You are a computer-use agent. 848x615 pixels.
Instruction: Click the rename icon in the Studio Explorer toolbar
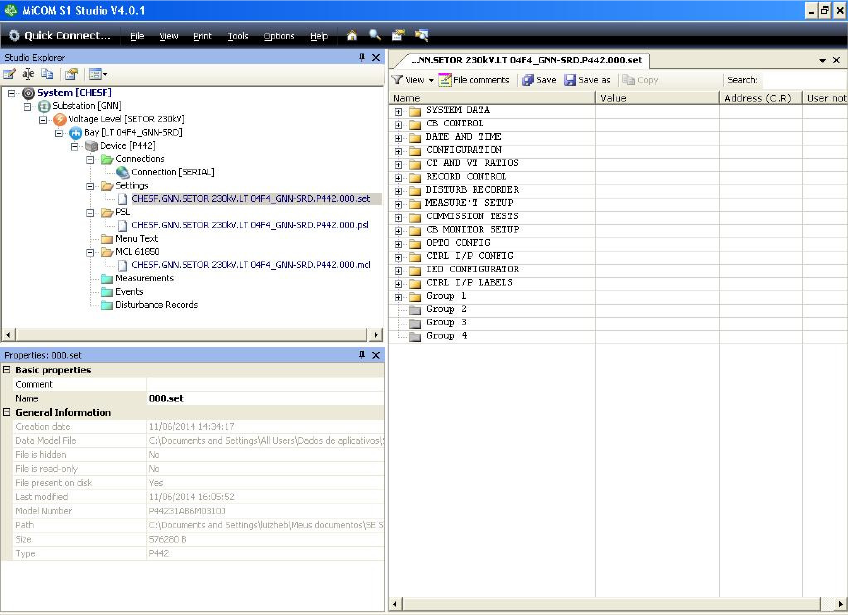28,74
